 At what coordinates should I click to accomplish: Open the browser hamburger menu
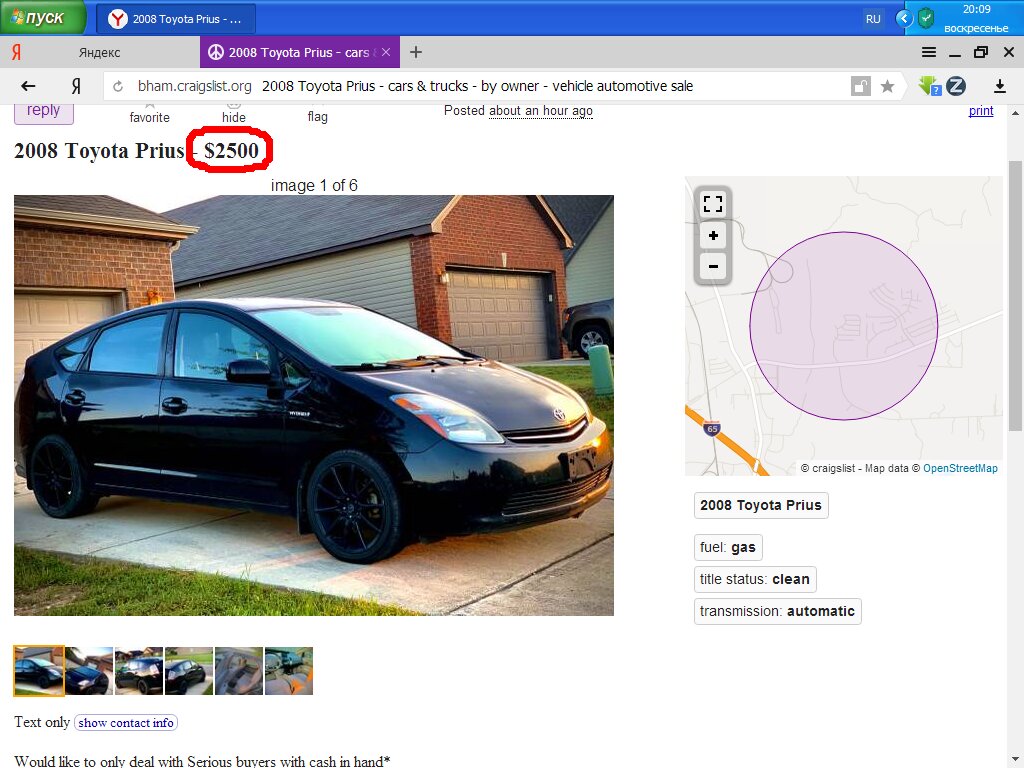929,52
